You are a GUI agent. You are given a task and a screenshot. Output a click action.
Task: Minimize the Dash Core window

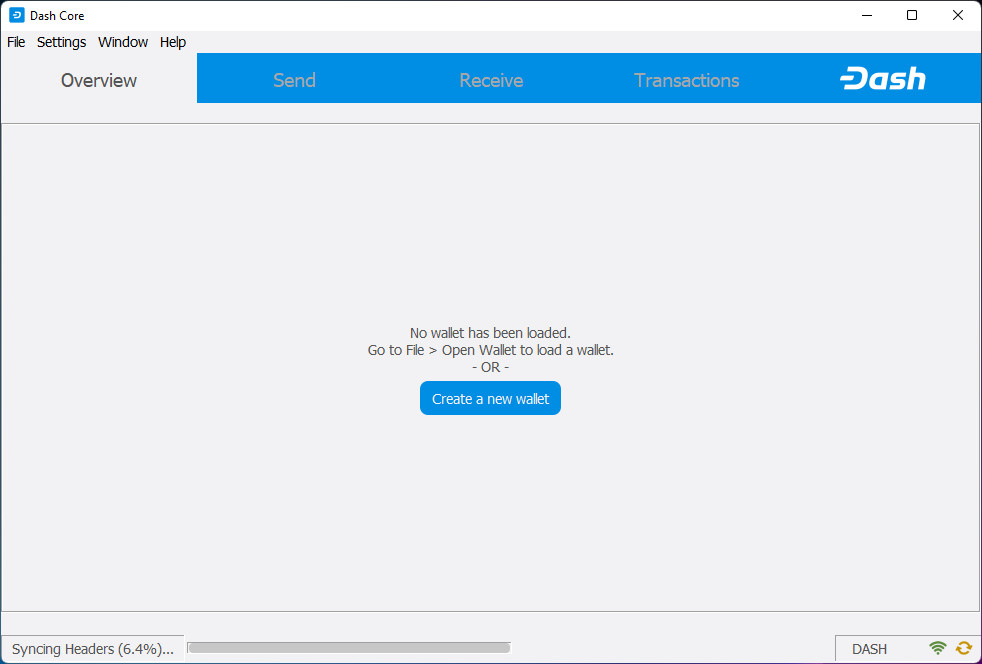coord(866,15)
